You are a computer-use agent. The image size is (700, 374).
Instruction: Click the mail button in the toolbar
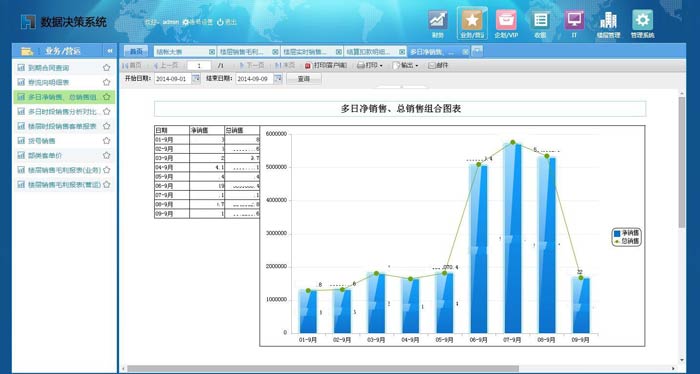pyautogui.click(x=438, y=66)
